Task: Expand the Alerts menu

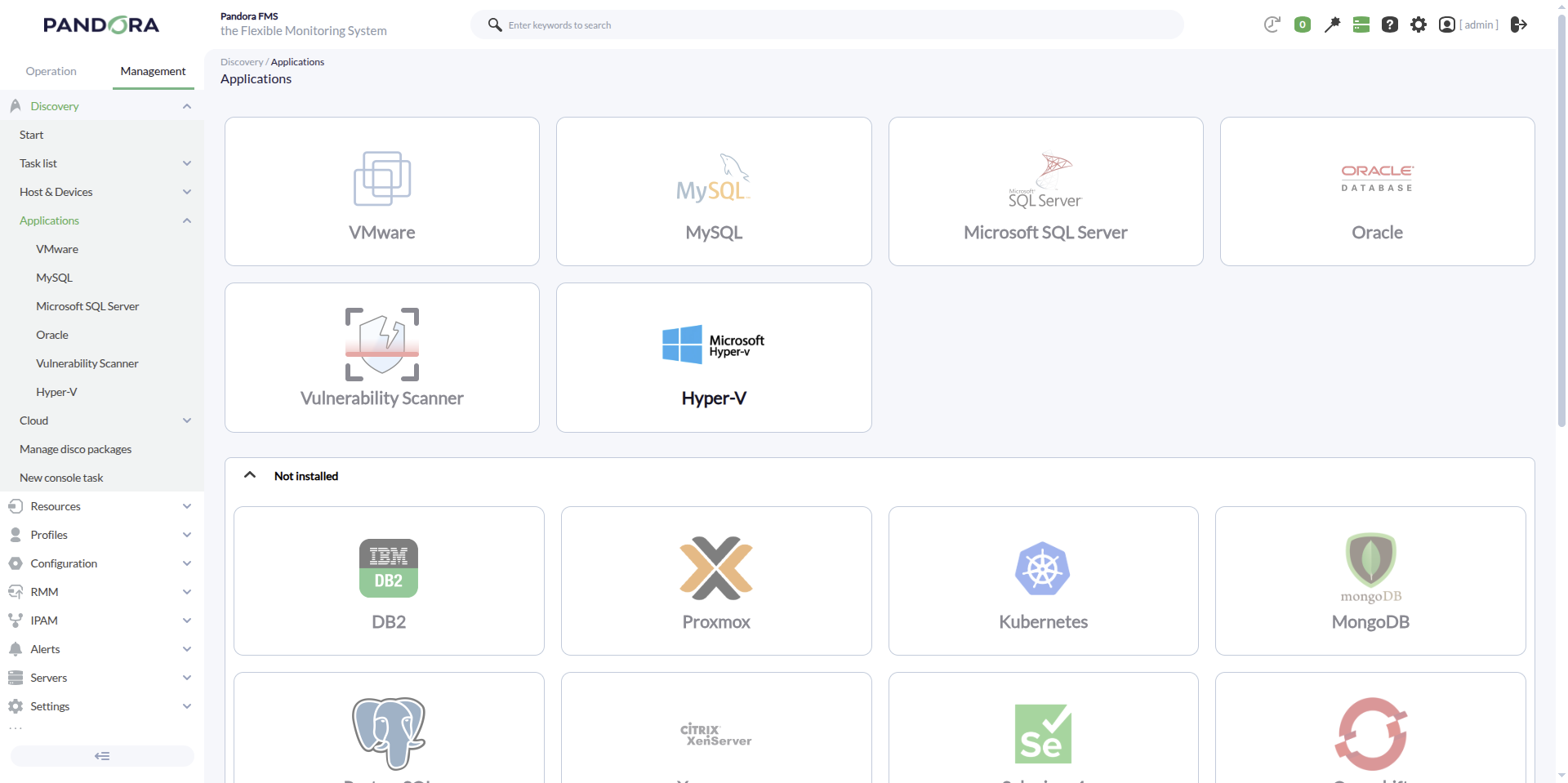Action: point(187,649)
